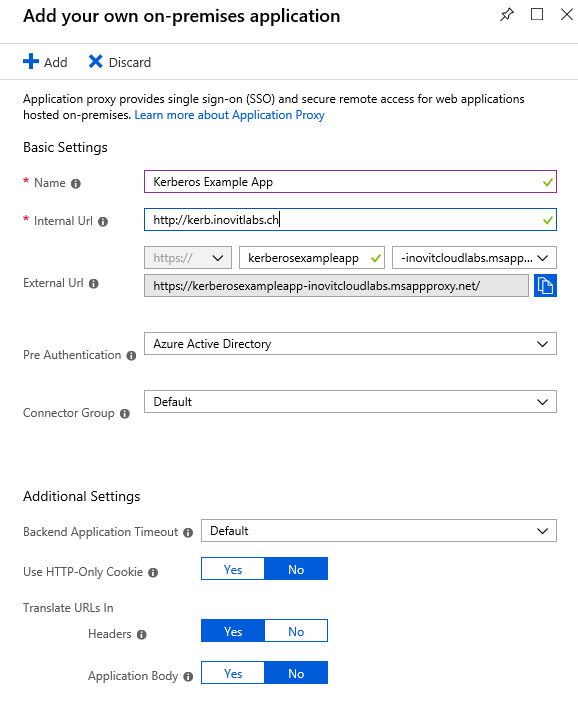
Task: Set Application Body translation to Yes
Action: point(233,673)
